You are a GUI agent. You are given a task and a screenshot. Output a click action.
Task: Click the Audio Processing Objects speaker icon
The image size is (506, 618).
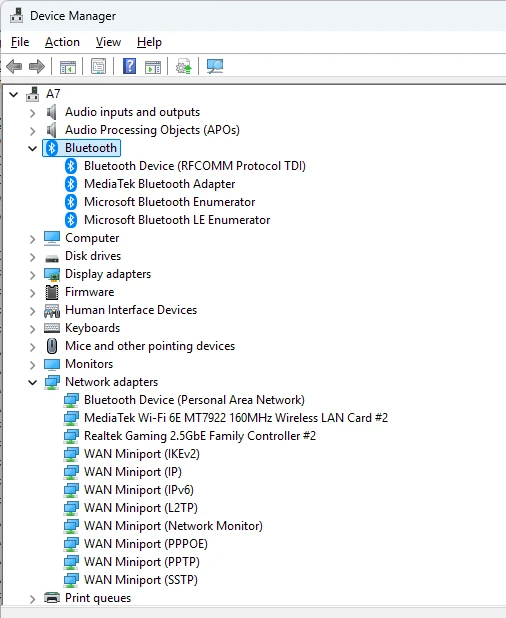click(x=52, y=130)
